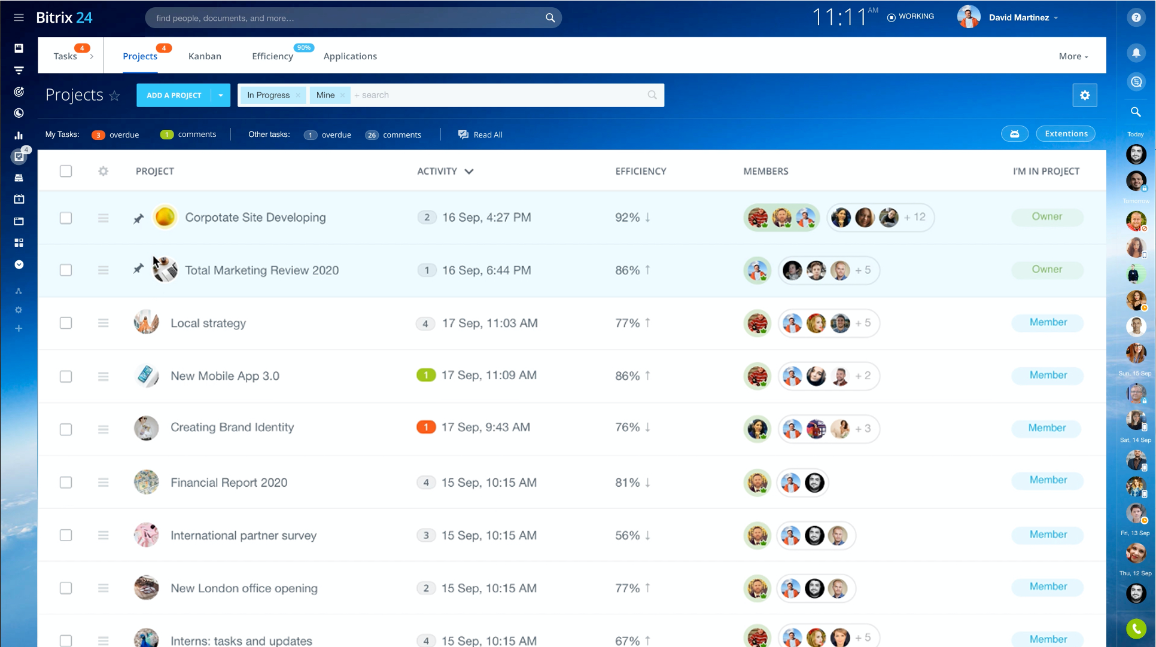Viewport: 1156px width, 647px height.
Task: Switch to the Efficiency tab
Action: point(273,56)
